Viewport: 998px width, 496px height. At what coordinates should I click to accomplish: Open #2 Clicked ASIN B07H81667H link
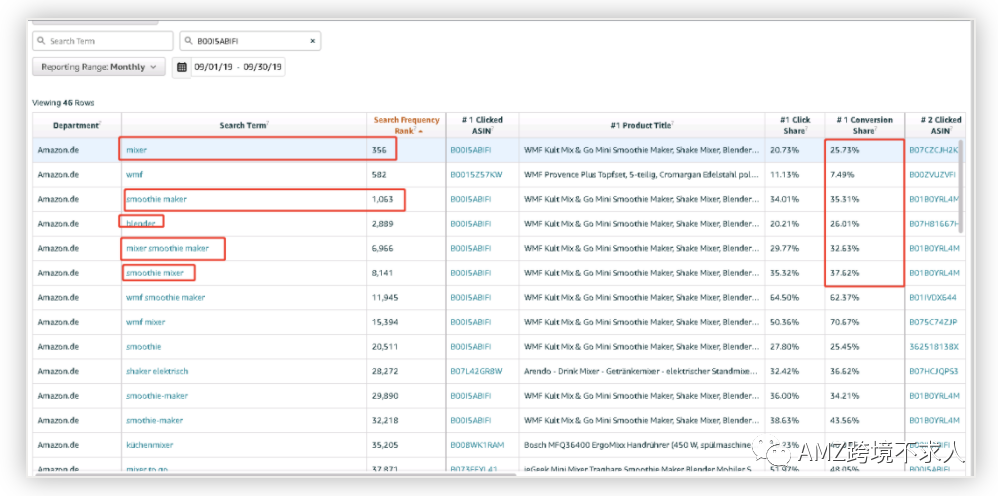point(934,223)
